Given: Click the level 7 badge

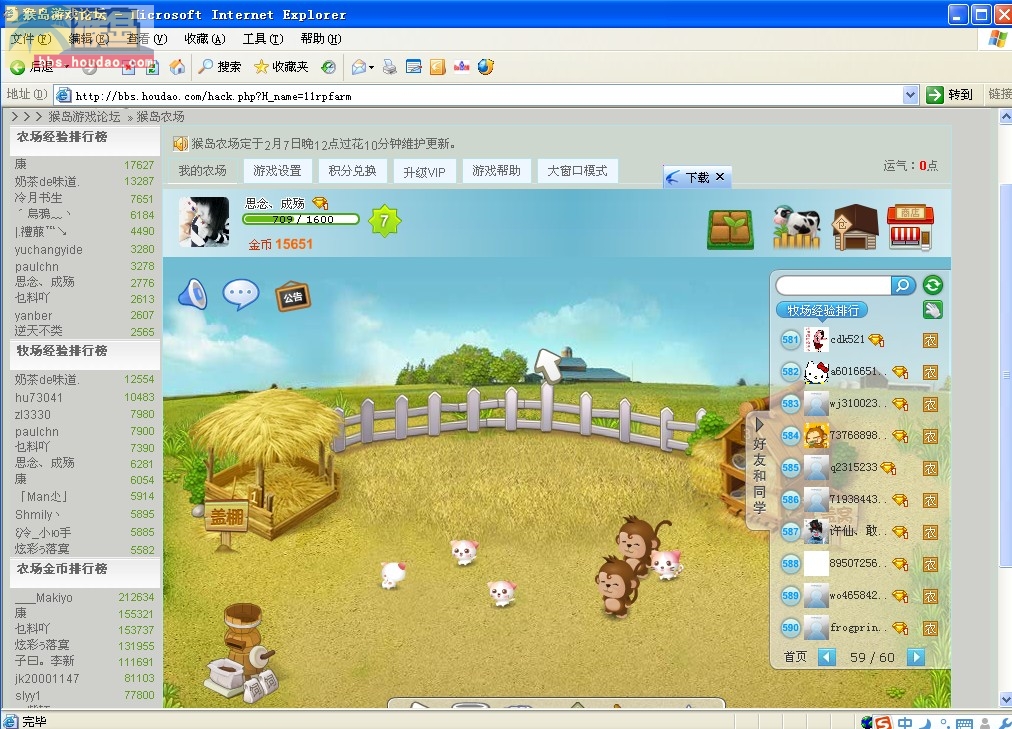Looking at the screenshot, I should pyautogui.click(x=384, y=221).
